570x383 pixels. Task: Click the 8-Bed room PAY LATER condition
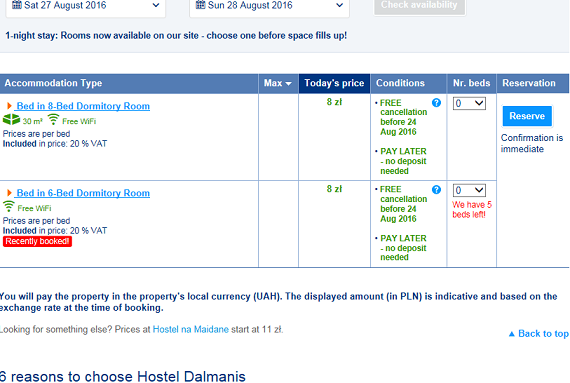[x=403, y=161]
